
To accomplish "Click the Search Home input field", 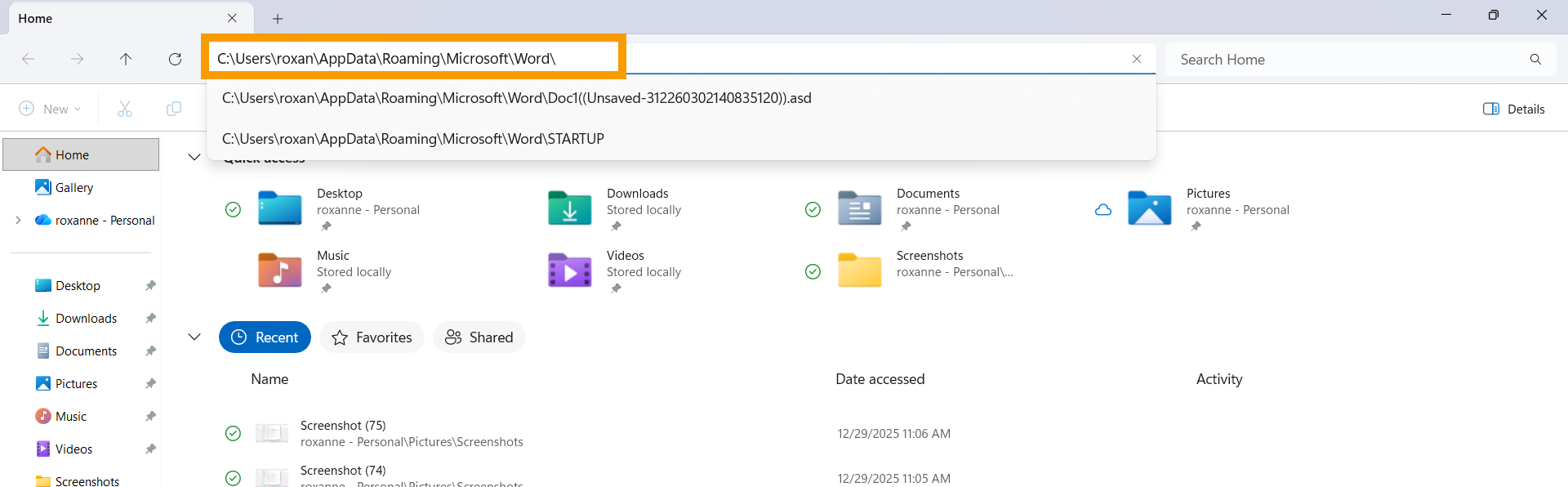I will click(1347, 60).
